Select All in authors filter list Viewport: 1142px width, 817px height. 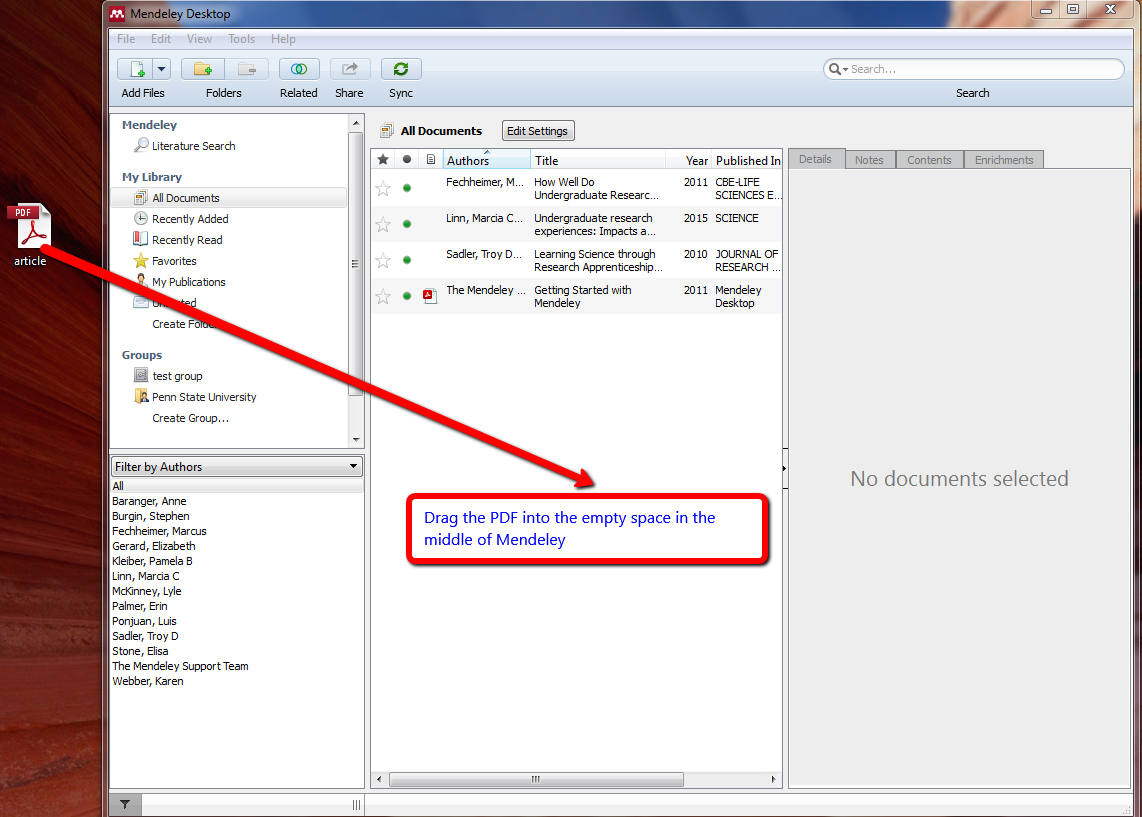click(x=237, y=486)
